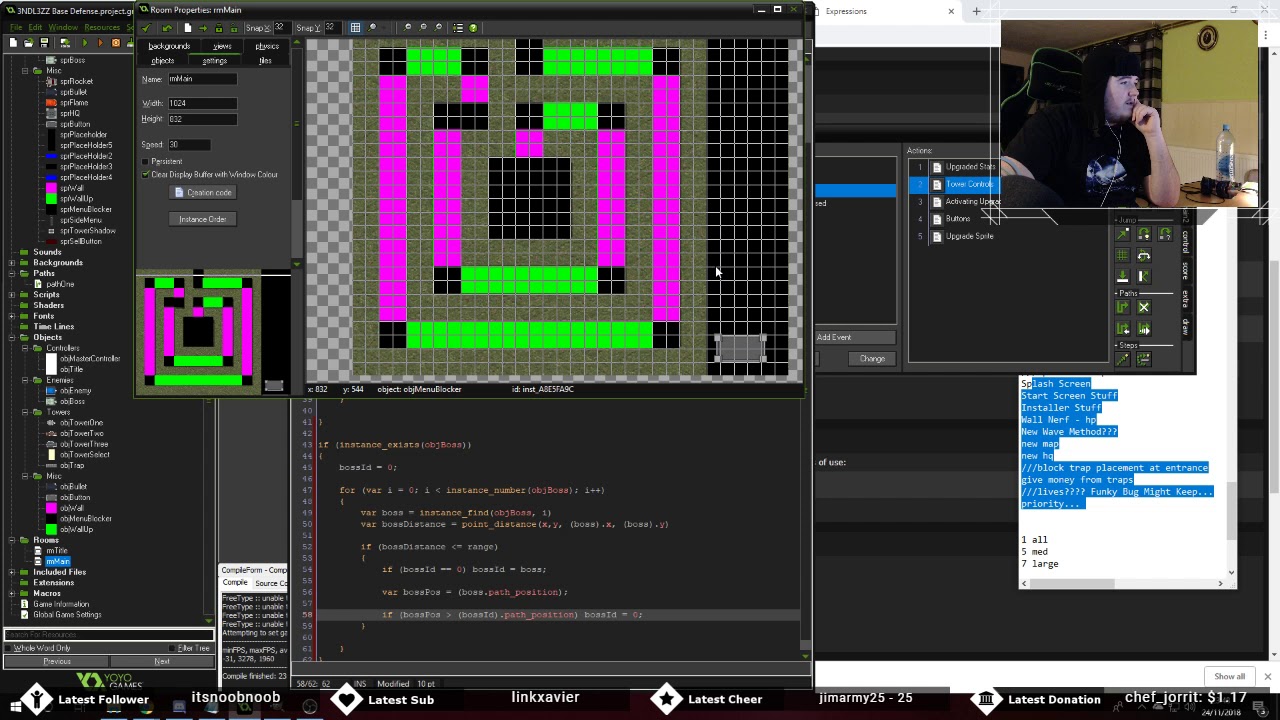Expand the Backgrounds folder in resource tree
Image resolution: width=1280 pixels, height=720 pixels.
[12, 262]
